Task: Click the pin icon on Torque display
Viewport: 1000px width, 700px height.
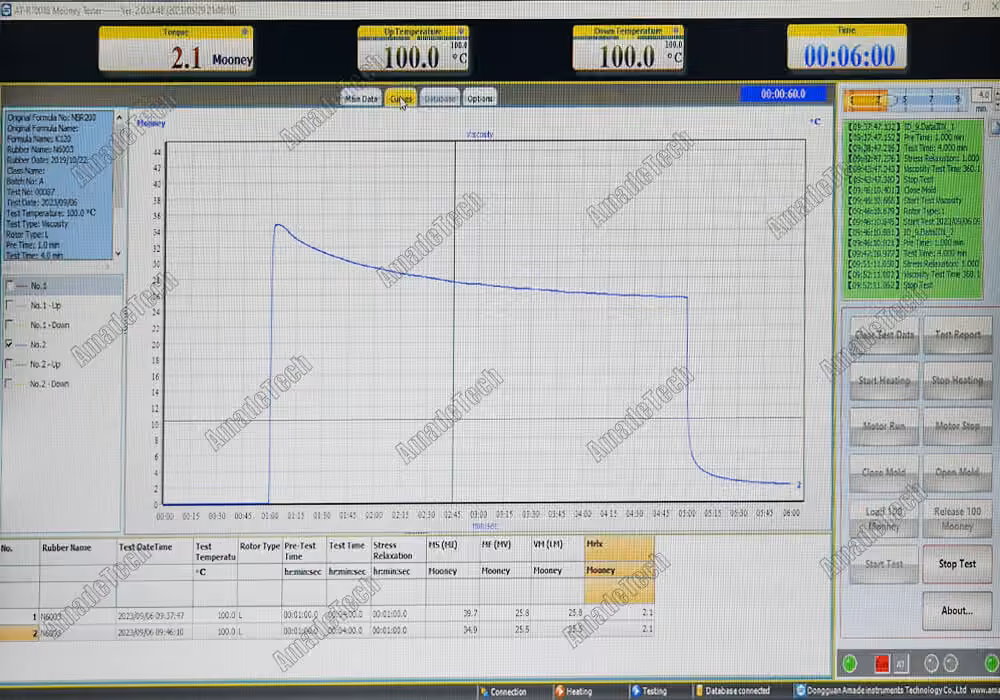Action: pyautogui.click(x=244, y=32)
